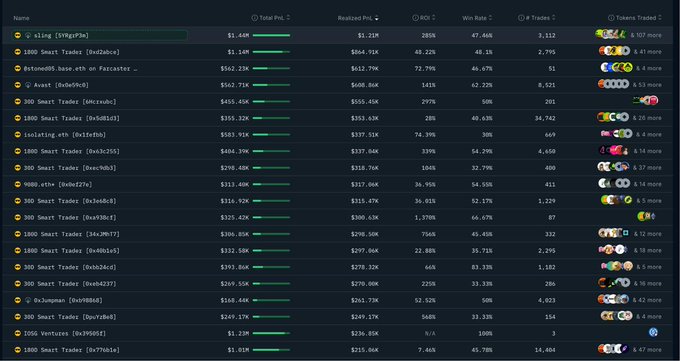680x361 pixels.
Task: Open '& 41 more' tokens link
Action: pos(647,52)
